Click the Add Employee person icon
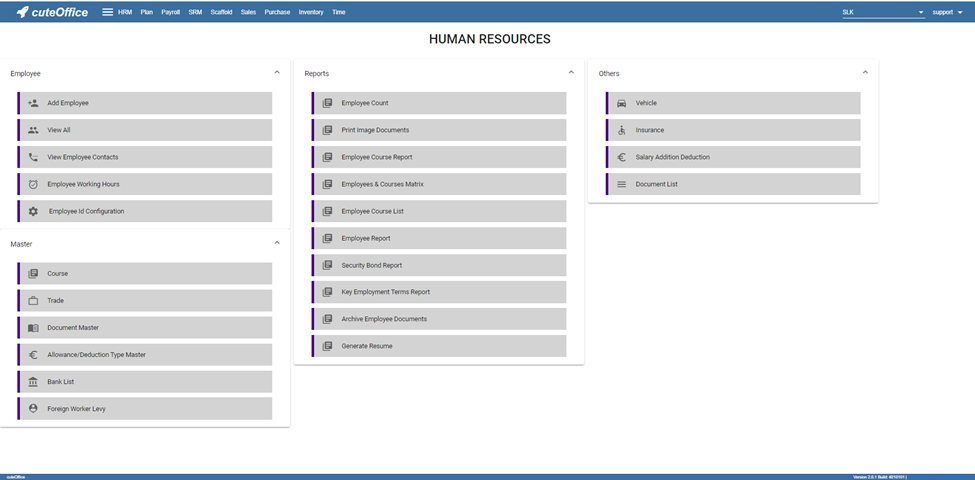The width and height of the screenshot is (975, 480). [x=33, y=103]
